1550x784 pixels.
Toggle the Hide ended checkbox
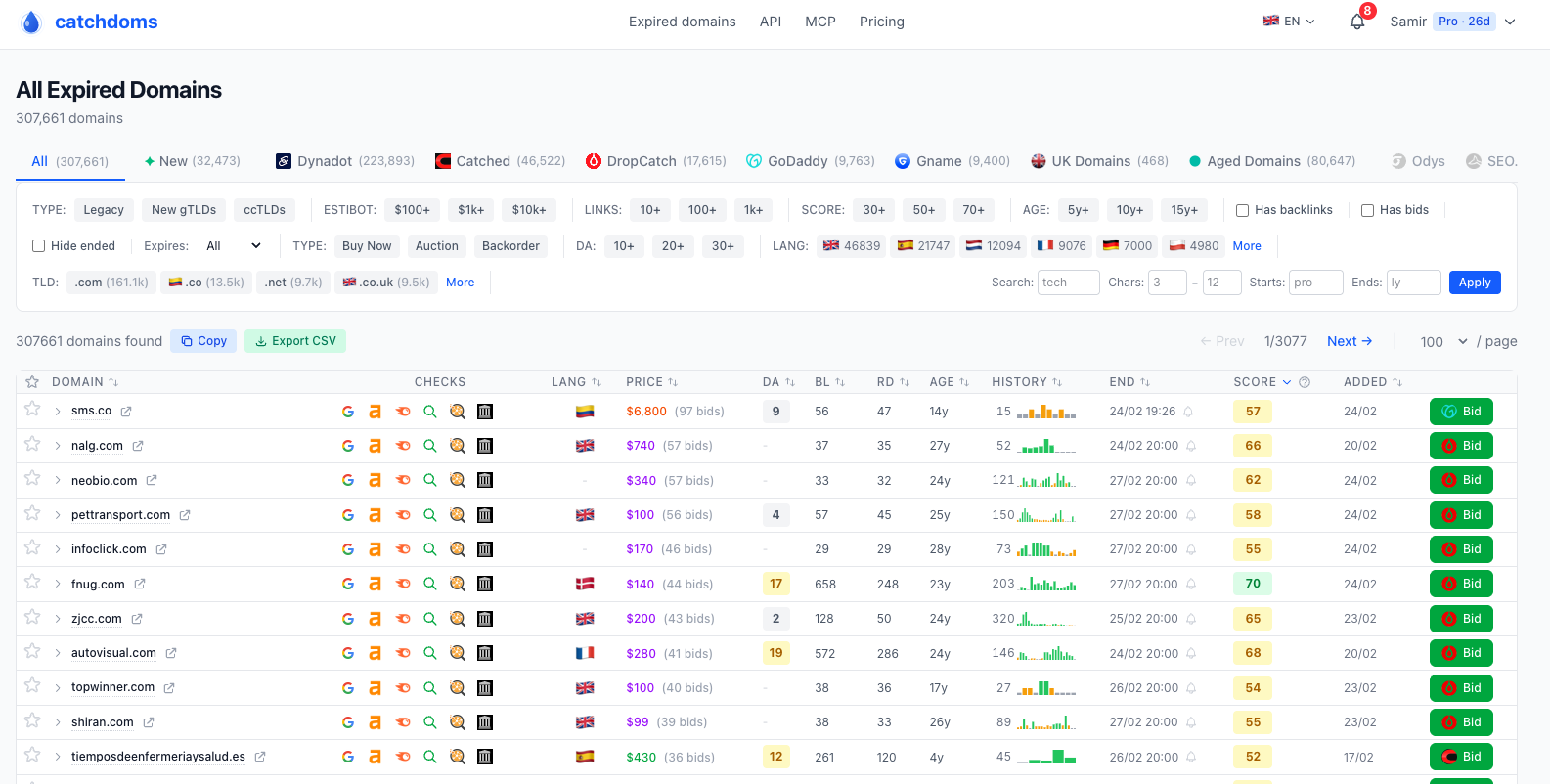39,246
